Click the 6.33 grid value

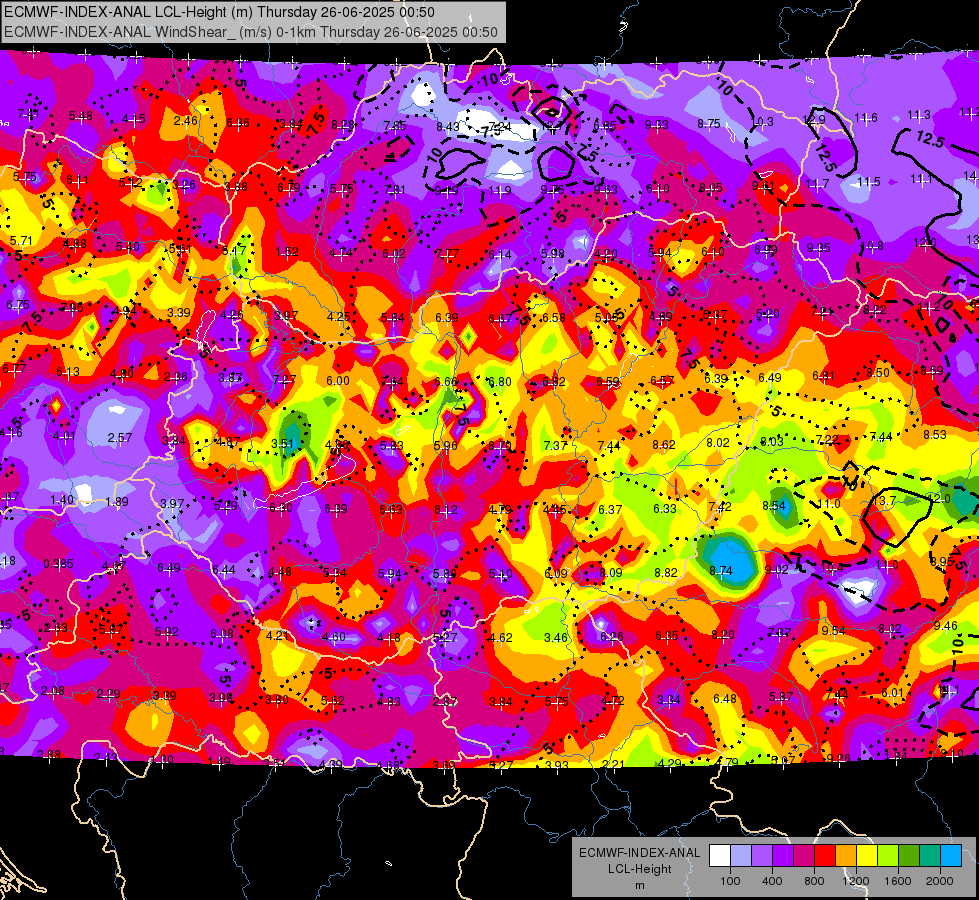[x=664, y=508]
